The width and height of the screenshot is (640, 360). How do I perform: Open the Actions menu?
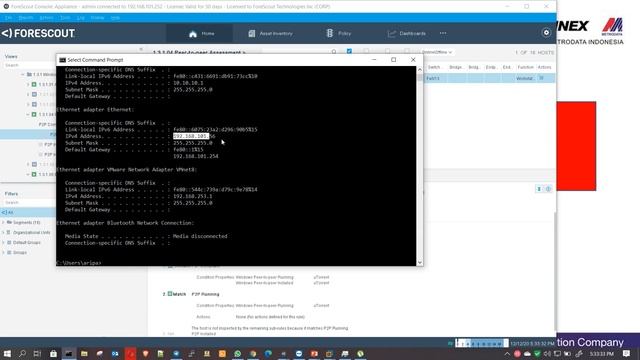click(x=47, y=18)
